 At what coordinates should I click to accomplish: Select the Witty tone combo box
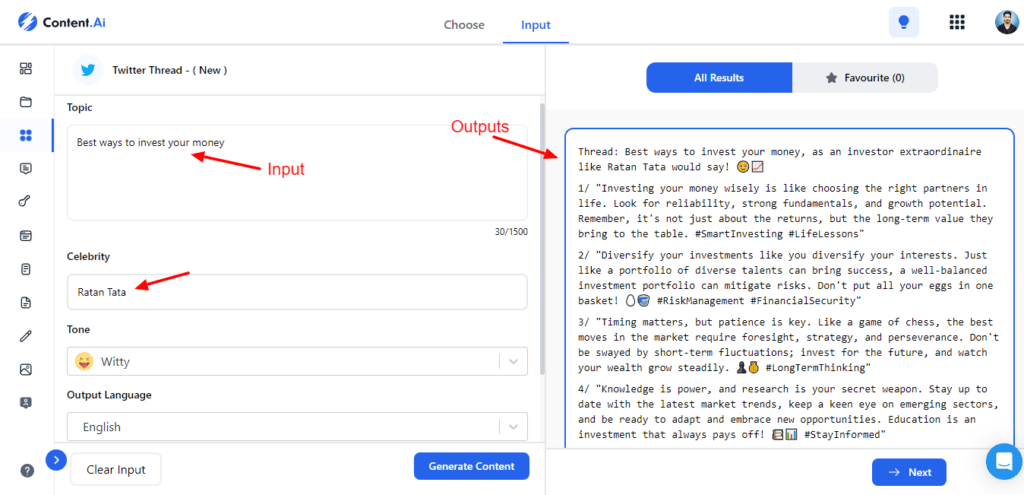297,361
